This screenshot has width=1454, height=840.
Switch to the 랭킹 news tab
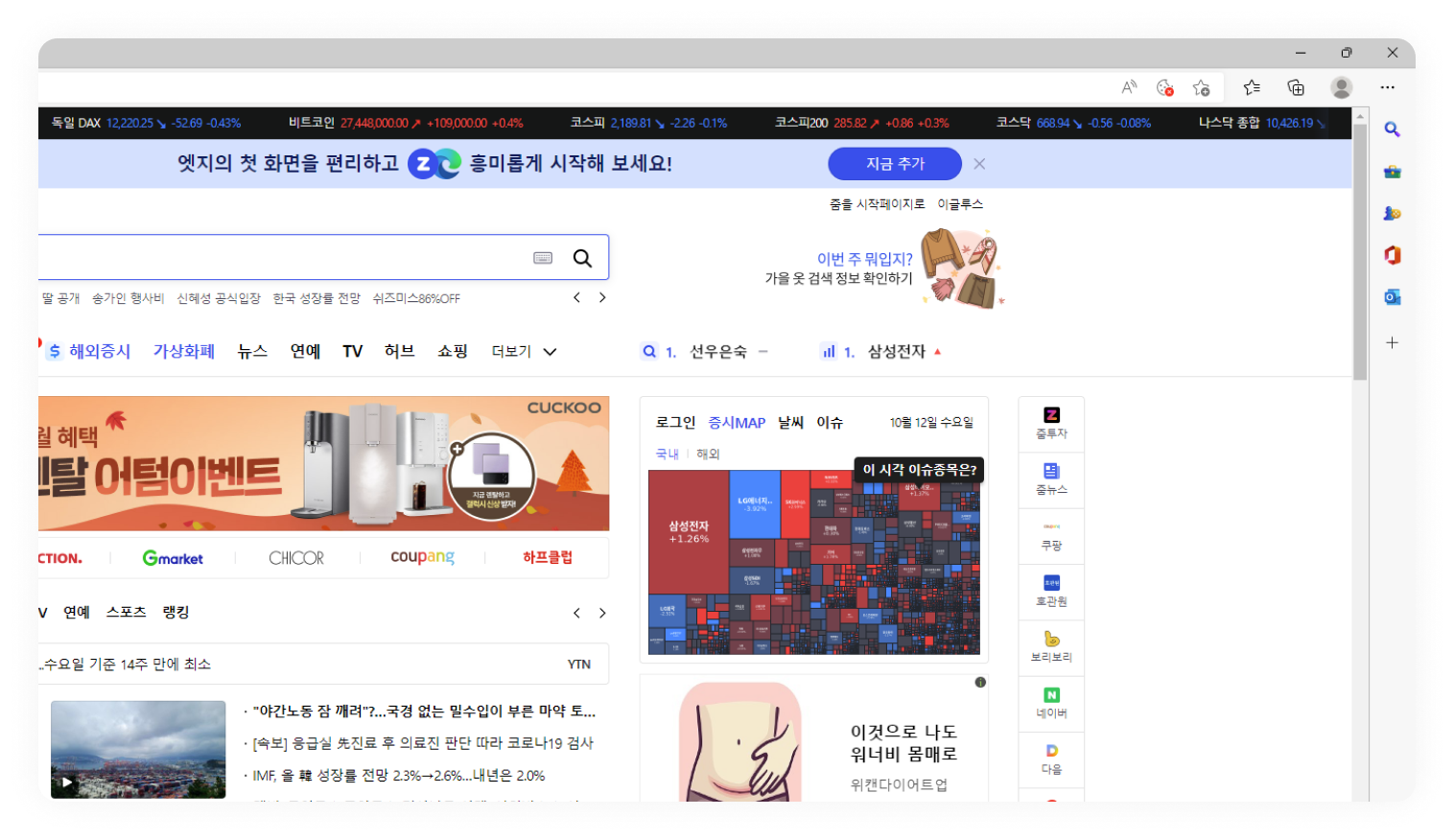(176, 613)
